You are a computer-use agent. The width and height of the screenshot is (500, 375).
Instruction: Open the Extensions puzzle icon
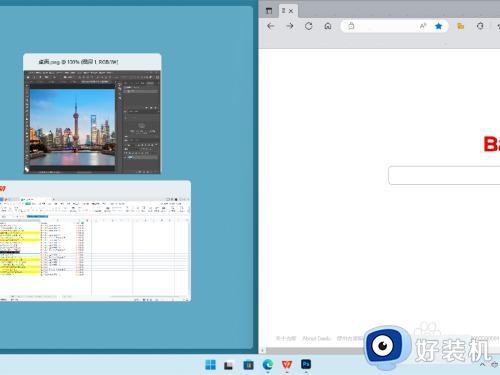coord(480,26)
